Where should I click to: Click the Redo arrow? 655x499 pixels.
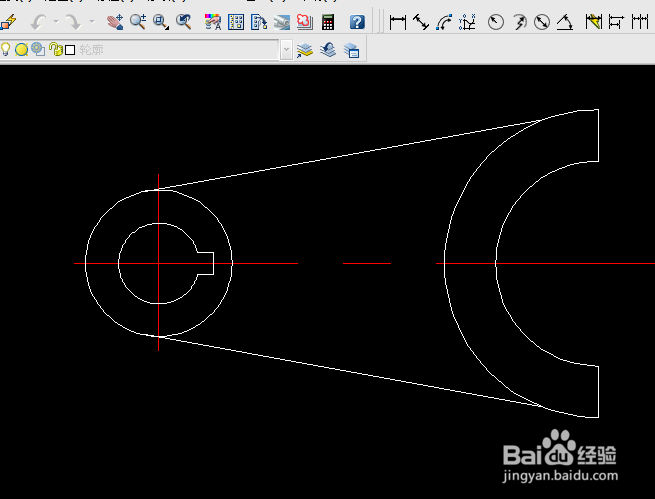pyautogui.click(x=74, y=22)
